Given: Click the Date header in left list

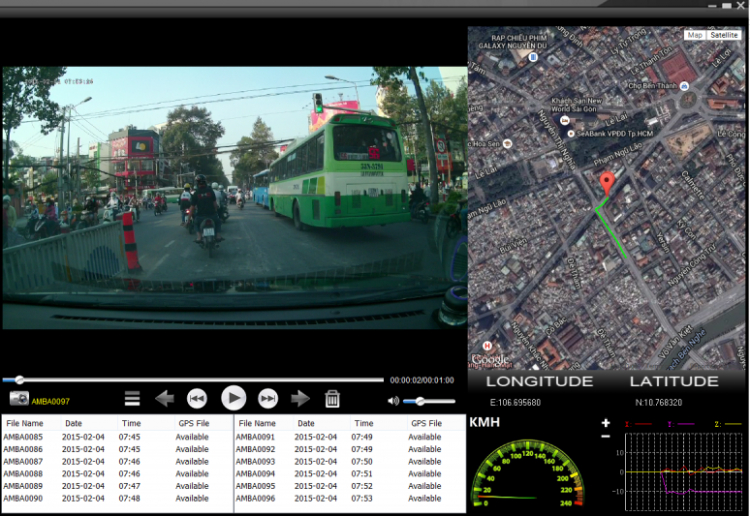Looking at the screenshot, I should [x=74, y=423].
